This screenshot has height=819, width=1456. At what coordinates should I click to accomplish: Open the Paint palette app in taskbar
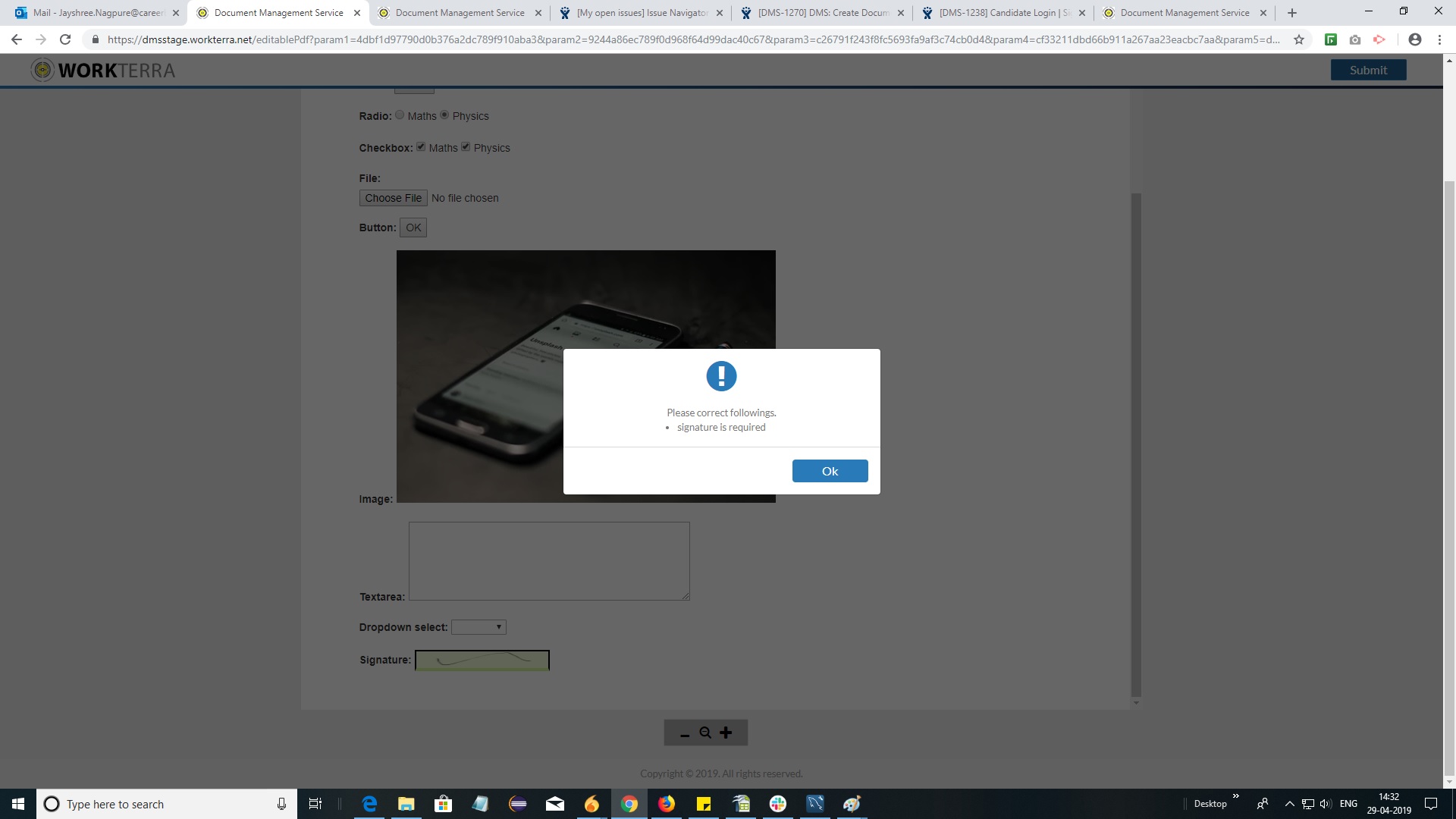click(x=852, y=804)
